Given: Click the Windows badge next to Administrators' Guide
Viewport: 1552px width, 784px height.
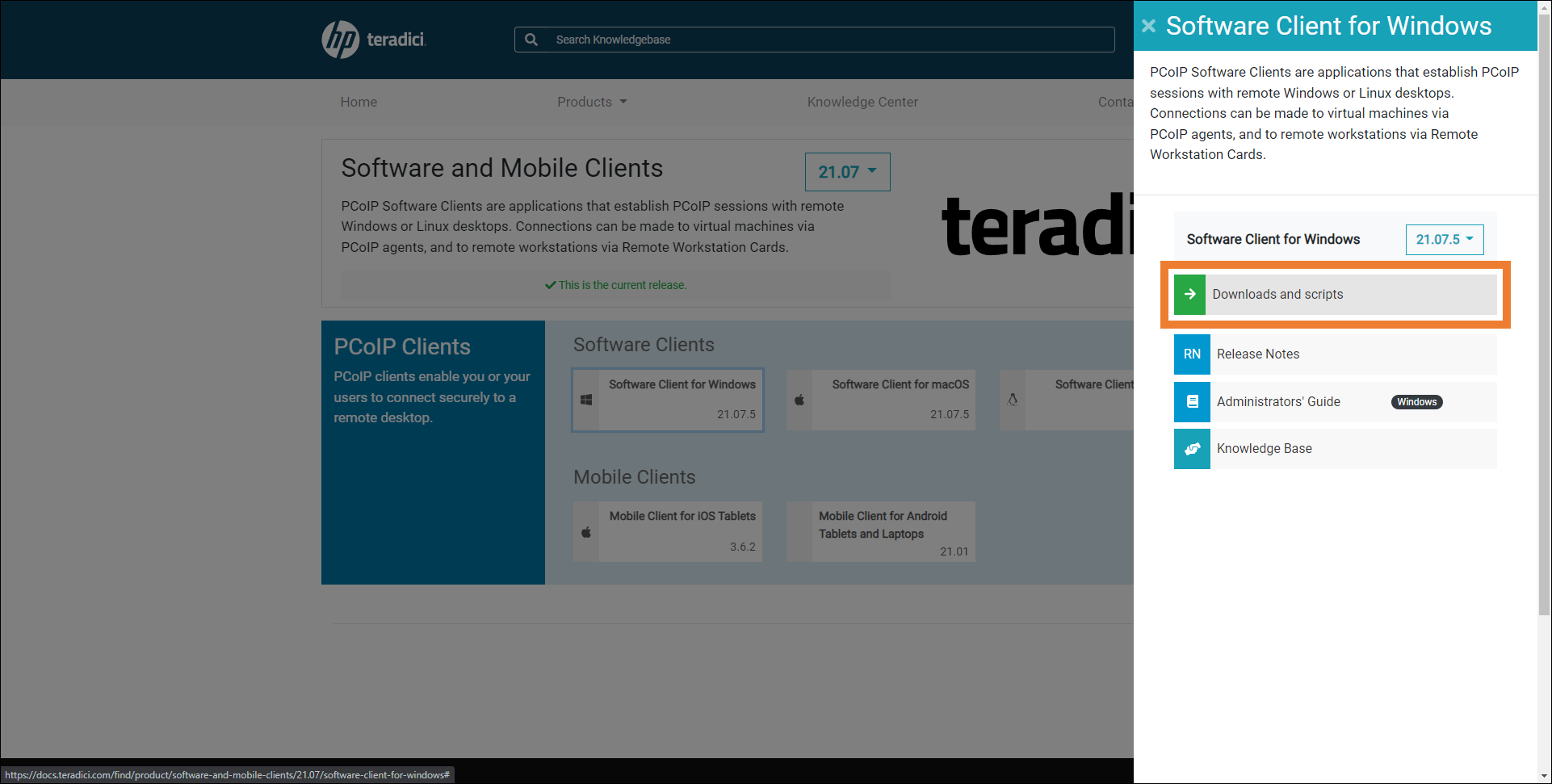Looking at the screenshot, I should [x=1417, y=402].
